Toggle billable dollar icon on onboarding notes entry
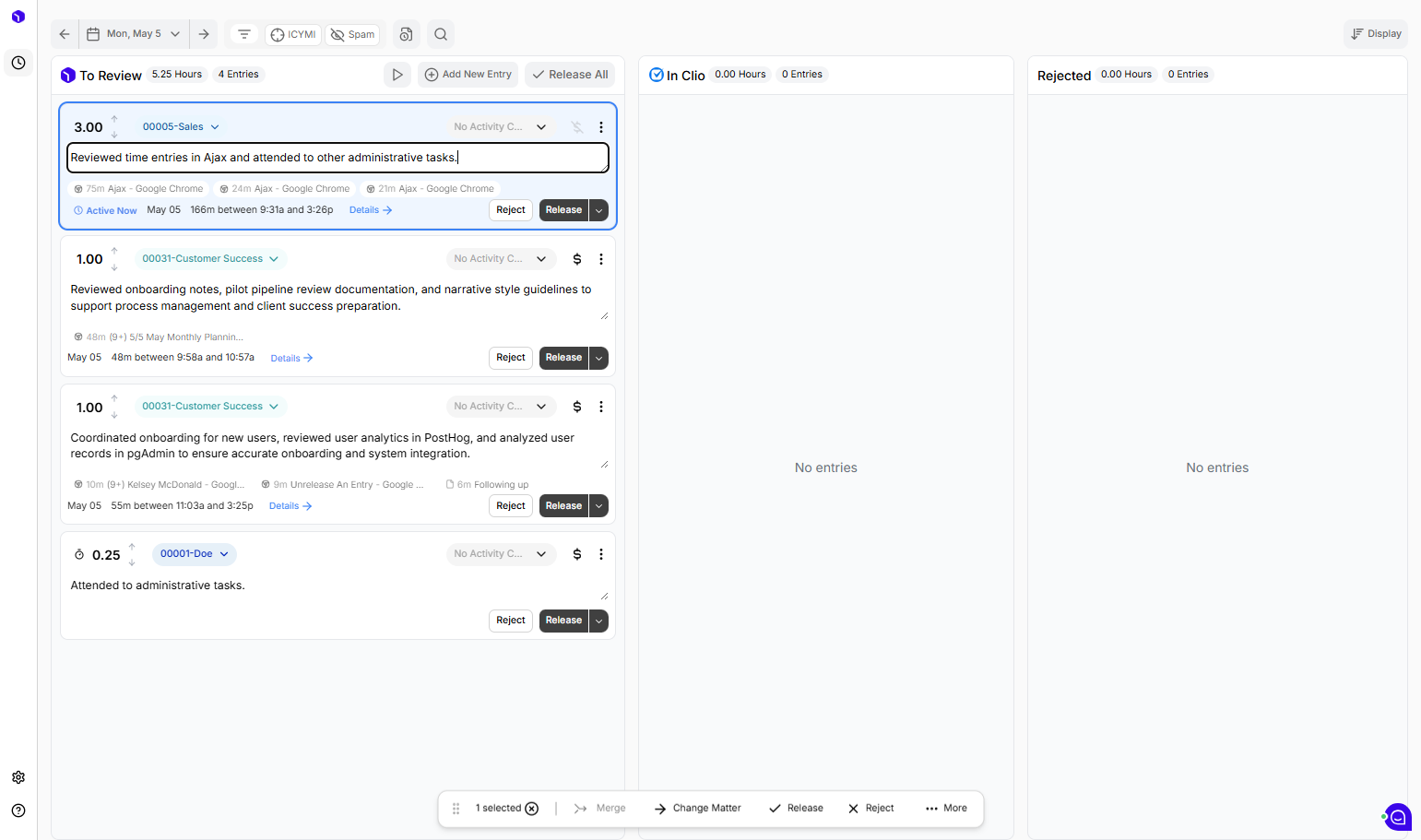 click(x=577, y=259)
